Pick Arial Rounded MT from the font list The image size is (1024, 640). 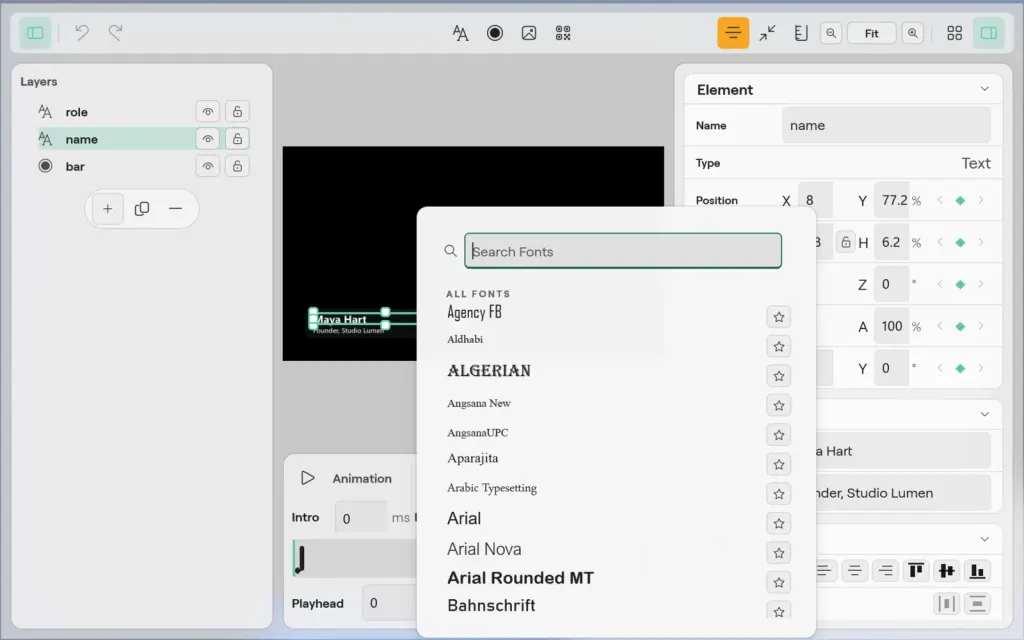click(520, 578)
